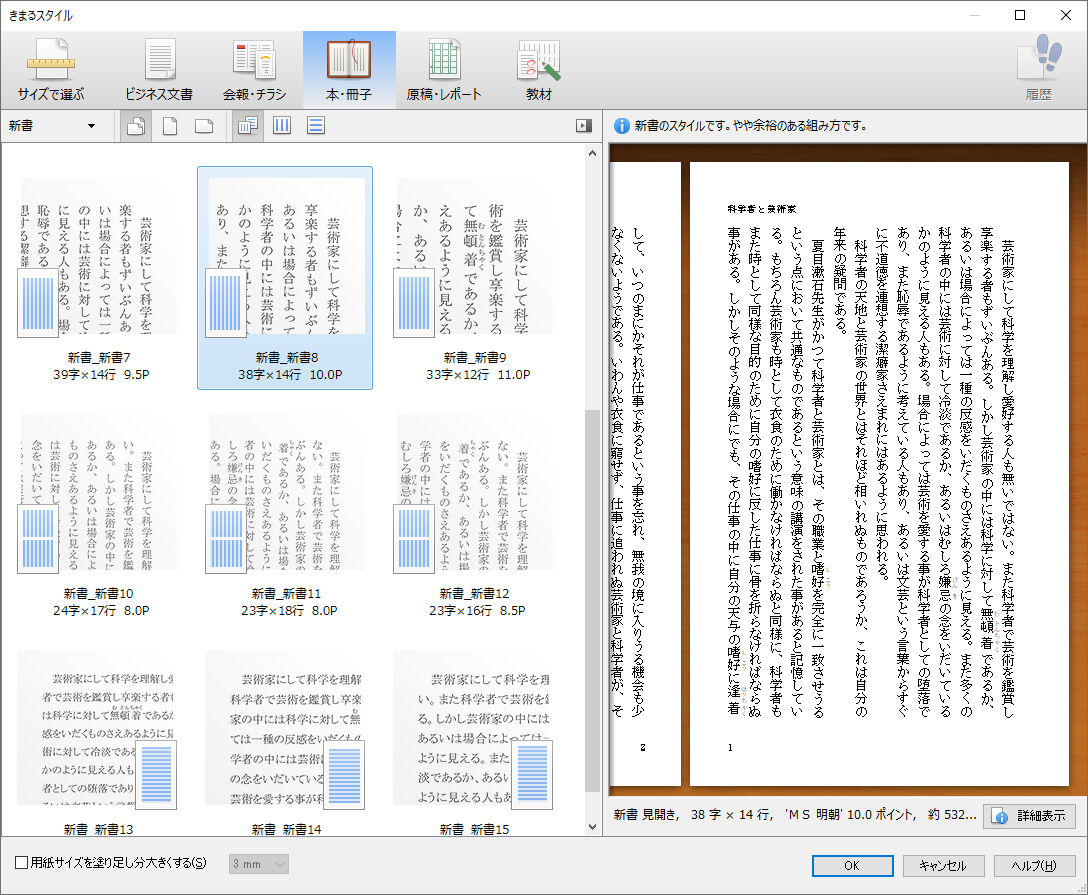This screenshot has height=895, width=1088.
Task: Filter styles to portrait paper
Action: click(170, 126)
